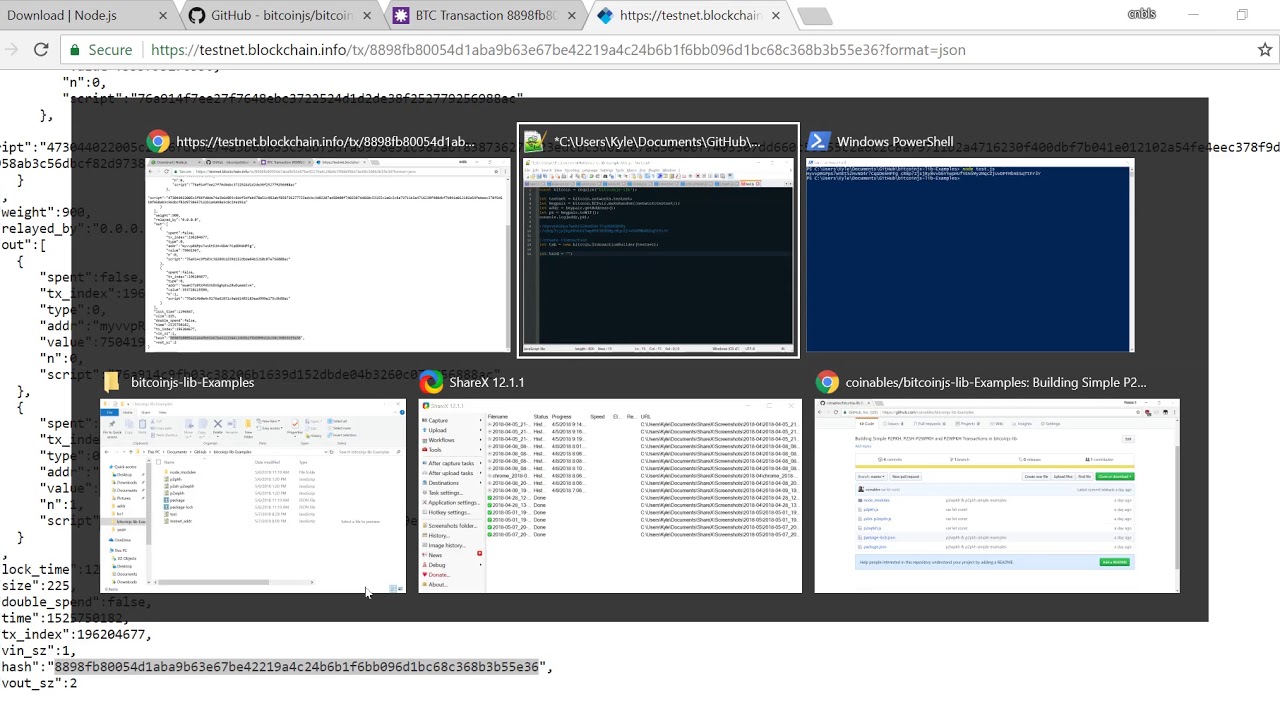This screenshot has height=720, width=1280.
Task: Click the 'ShareX 12.1.1' title text
Action: [x=487, y=382]
